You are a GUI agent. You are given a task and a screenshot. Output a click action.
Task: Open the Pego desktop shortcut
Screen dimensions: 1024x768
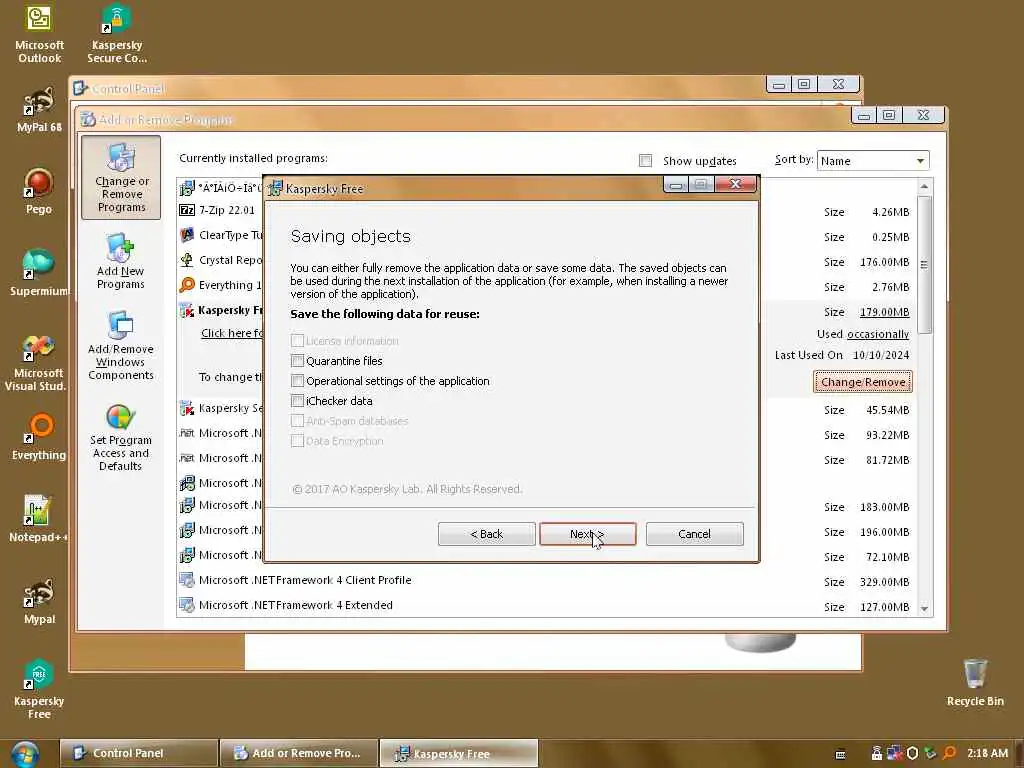point(39,191)
